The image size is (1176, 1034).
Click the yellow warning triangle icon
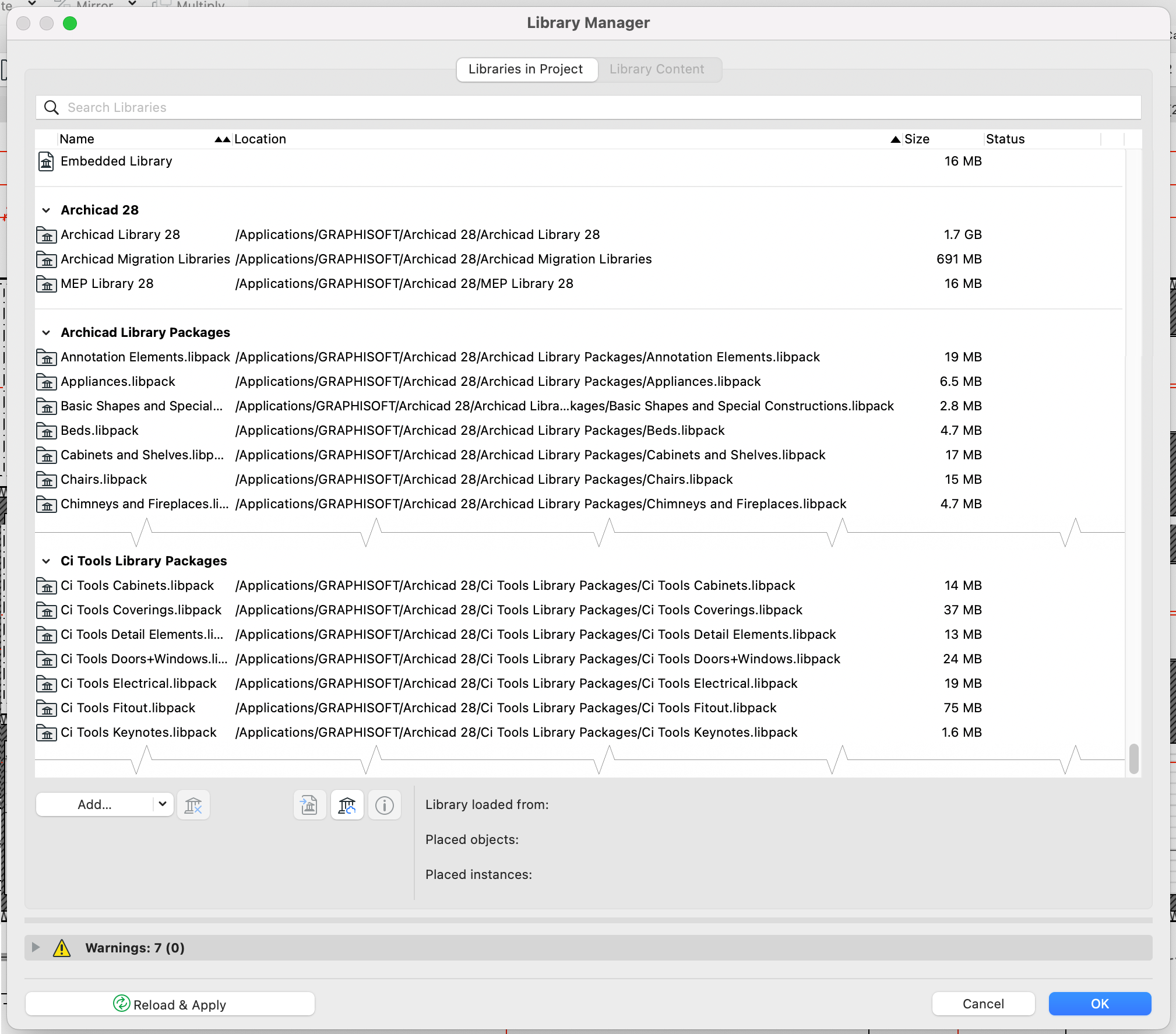pyautogui.click(x=62, y=948)
